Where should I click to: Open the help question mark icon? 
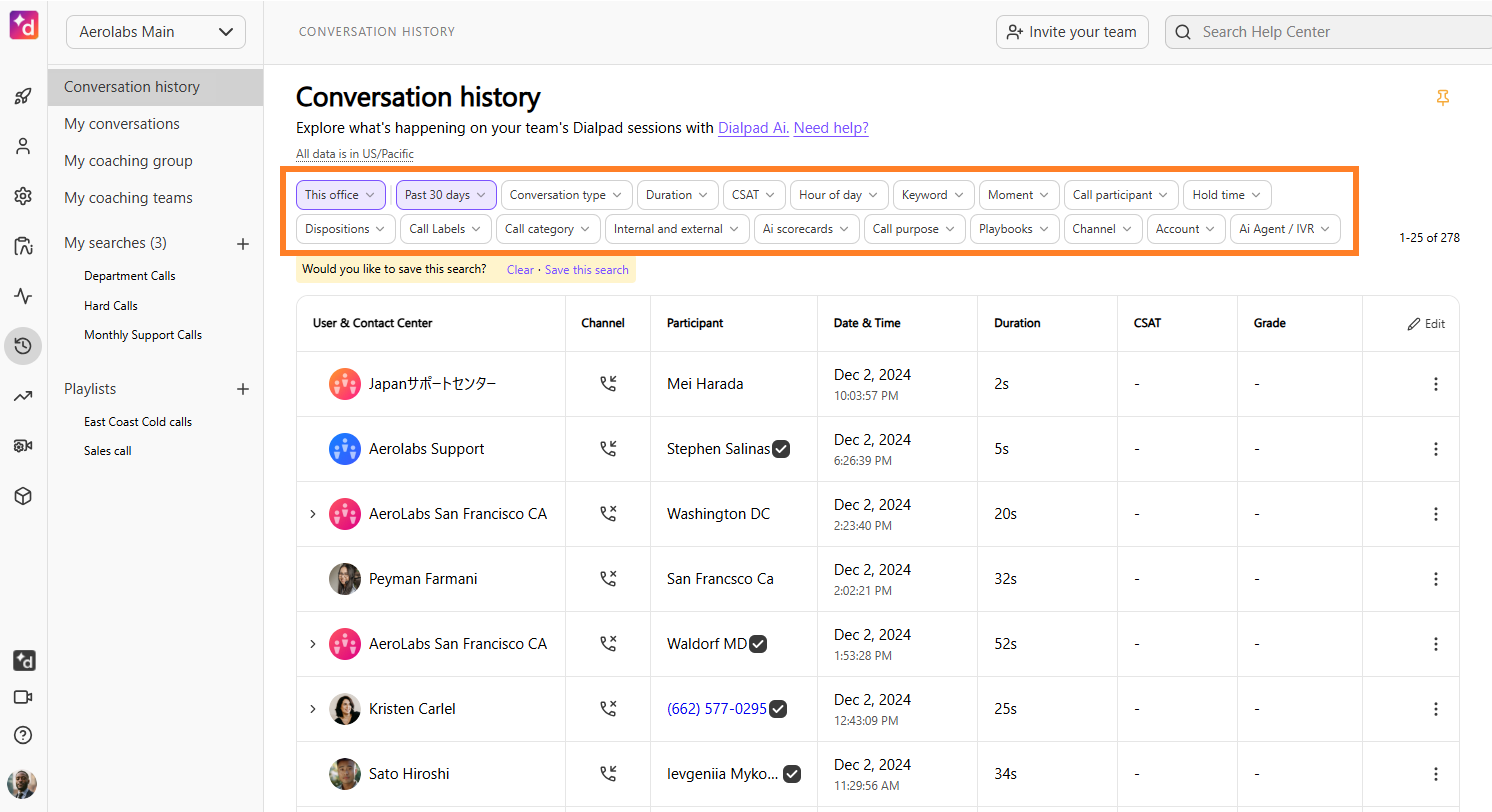click(x=23, y=735)
